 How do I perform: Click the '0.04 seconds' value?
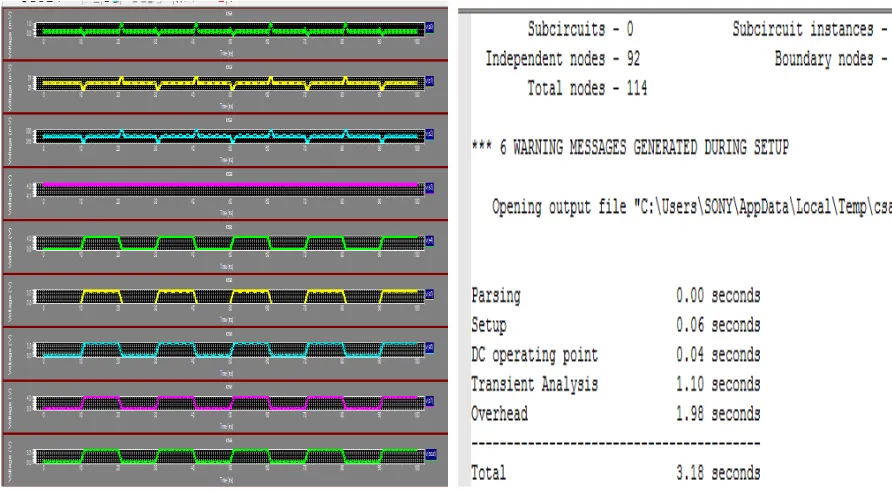point(718,354)
